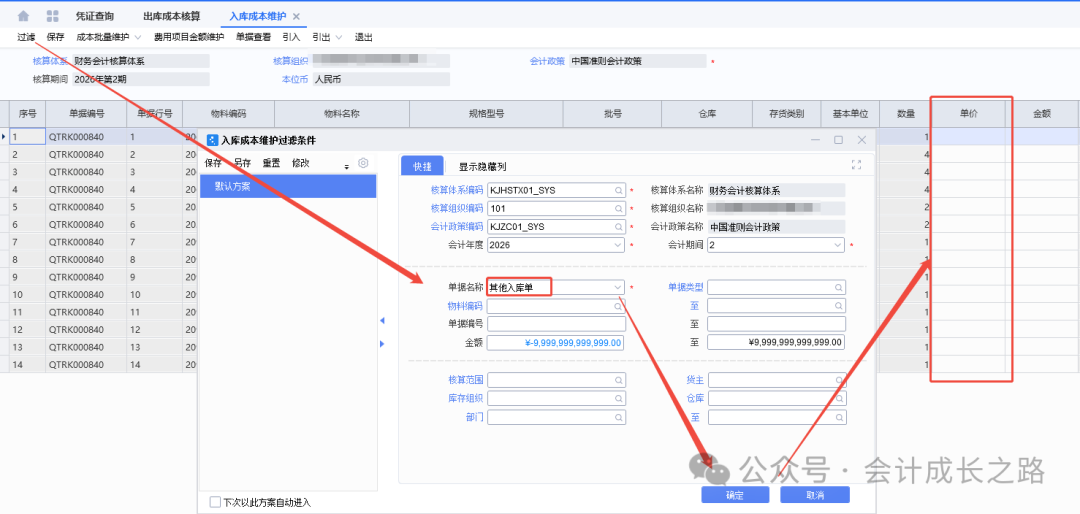Open the four-square app grid menu
1080x514 pixels.
[x=52, y=16]
